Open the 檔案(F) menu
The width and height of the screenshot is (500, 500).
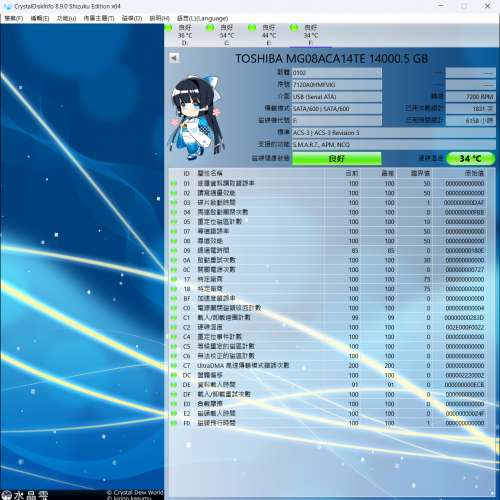[x=13, y=18]
